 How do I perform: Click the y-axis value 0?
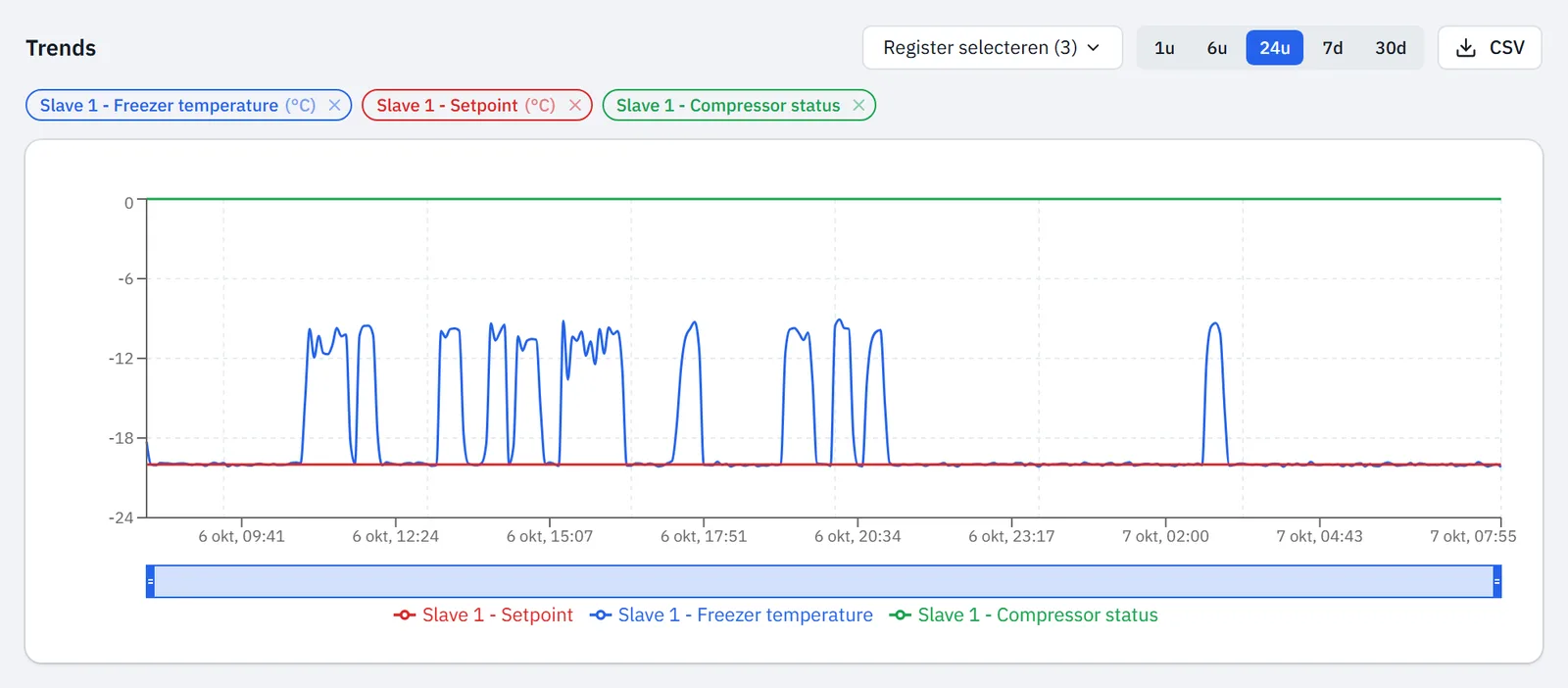(129, 203)
